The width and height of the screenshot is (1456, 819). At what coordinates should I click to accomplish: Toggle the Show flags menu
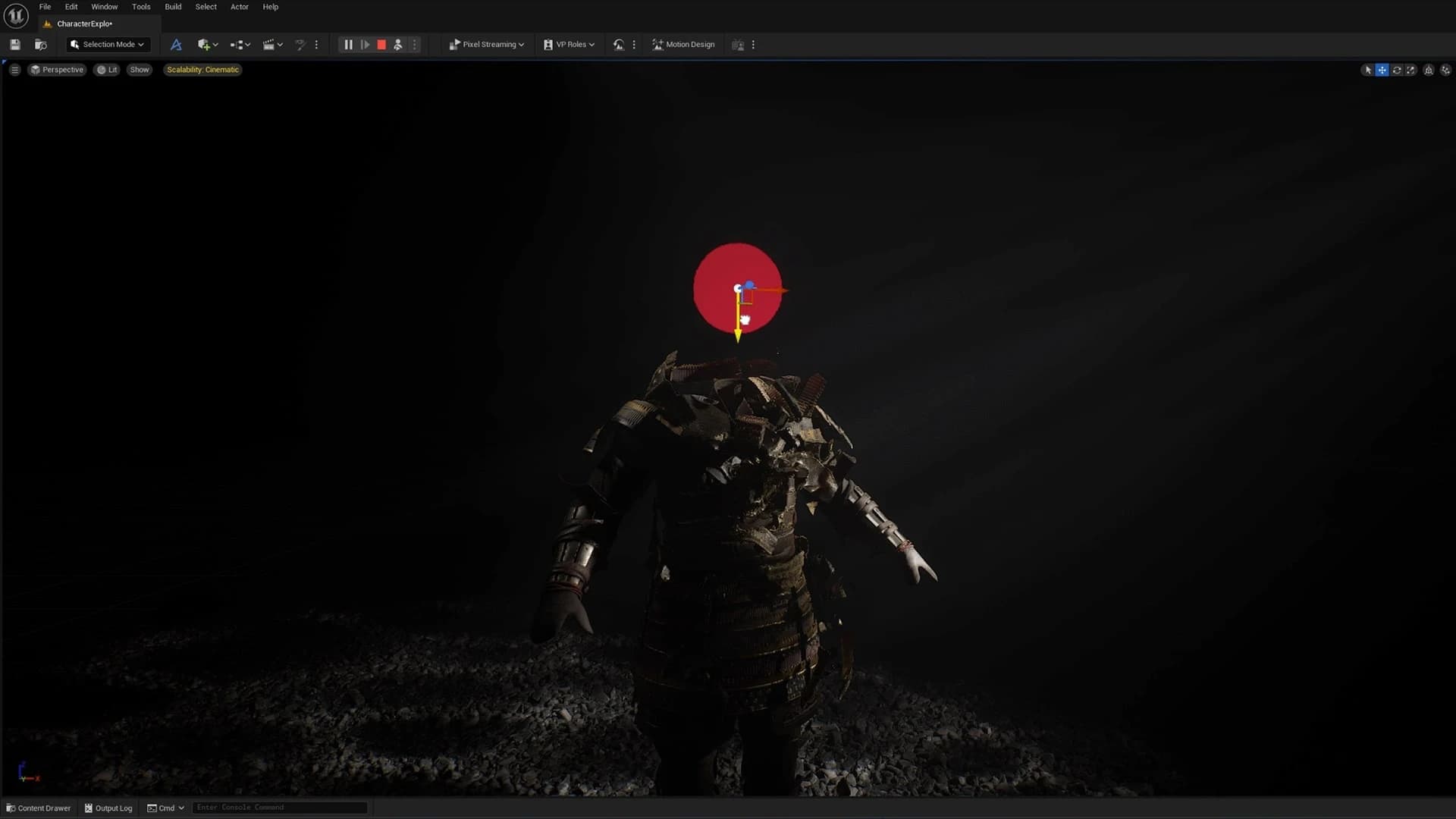(140, 69)
